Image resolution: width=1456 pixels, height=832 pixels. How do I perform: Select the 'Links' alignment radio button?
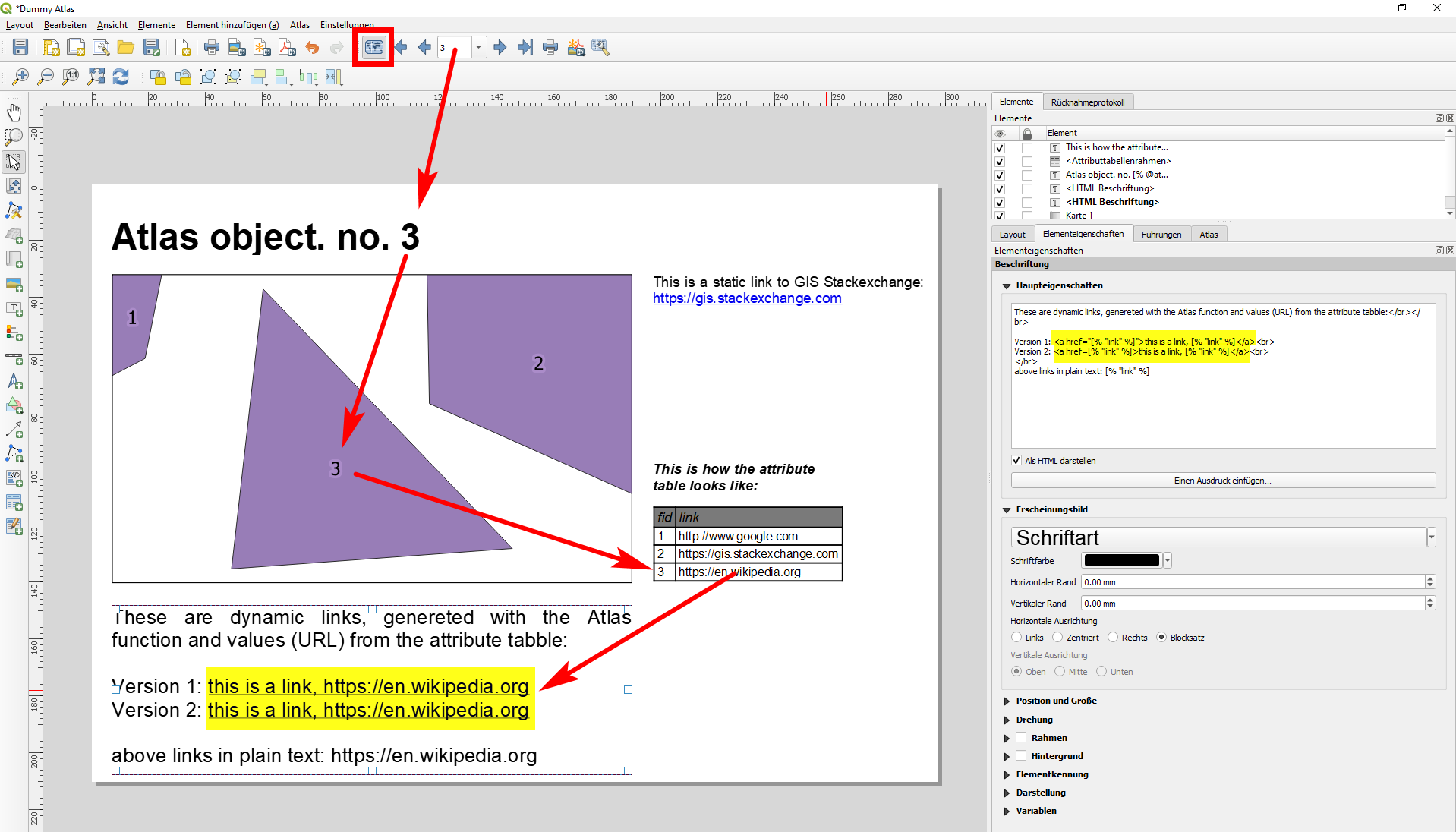(x=1016, y=638)
